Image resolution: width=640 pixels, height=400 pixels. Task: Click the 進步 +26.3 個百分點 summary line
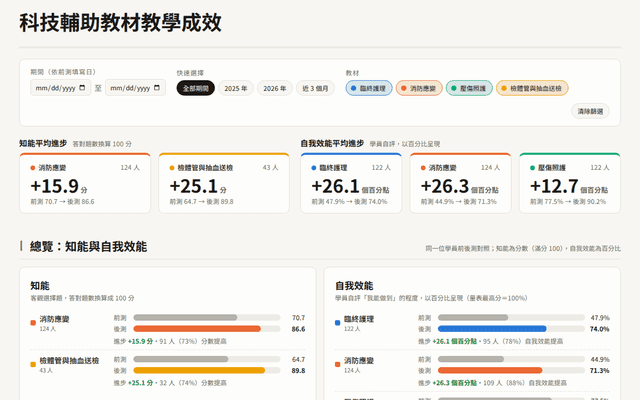[x=493, y=383]
